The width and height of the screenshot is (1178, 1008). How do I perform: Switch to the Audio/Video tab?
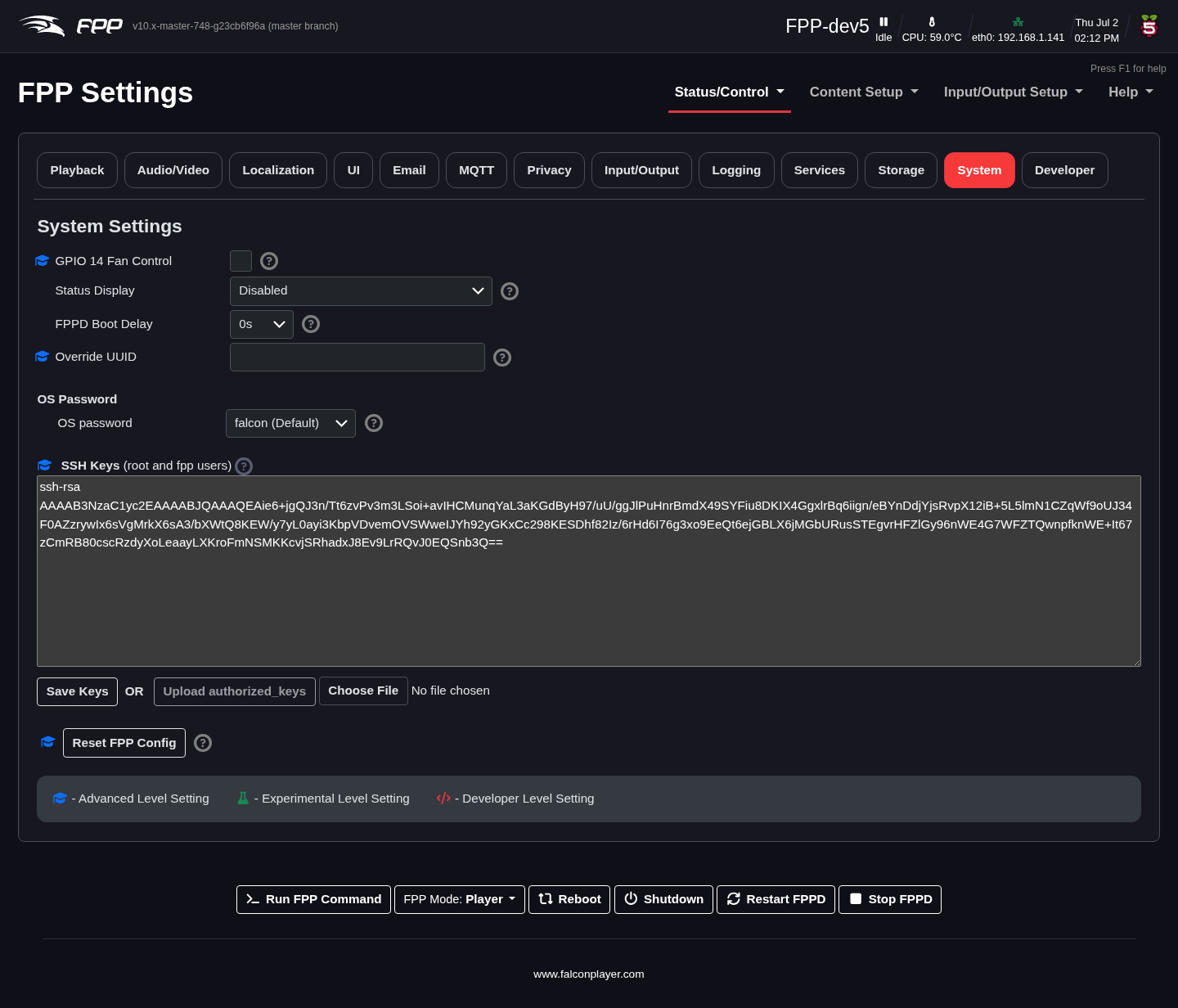(173, 170)
